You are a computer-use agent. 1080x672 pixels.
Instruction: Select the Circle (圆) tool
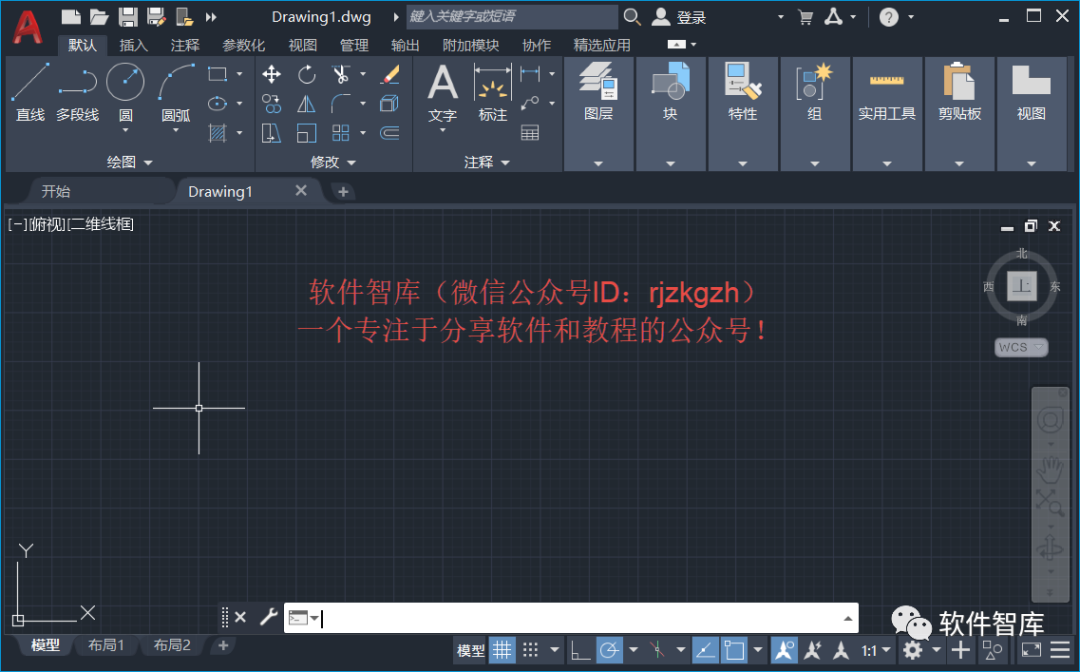click(x=125, y=83)
